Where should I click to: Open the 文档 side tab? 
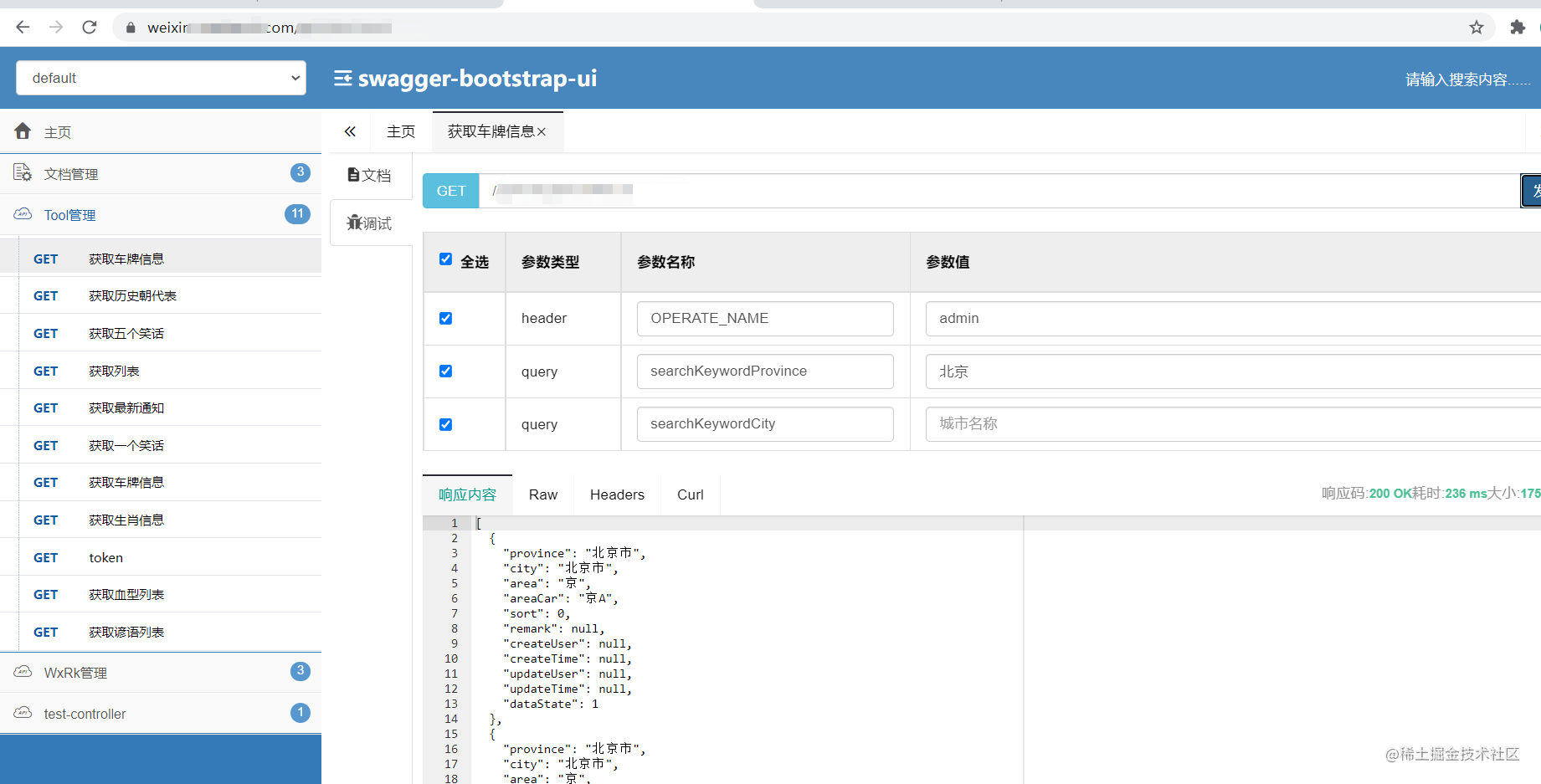tap(369, 175)
